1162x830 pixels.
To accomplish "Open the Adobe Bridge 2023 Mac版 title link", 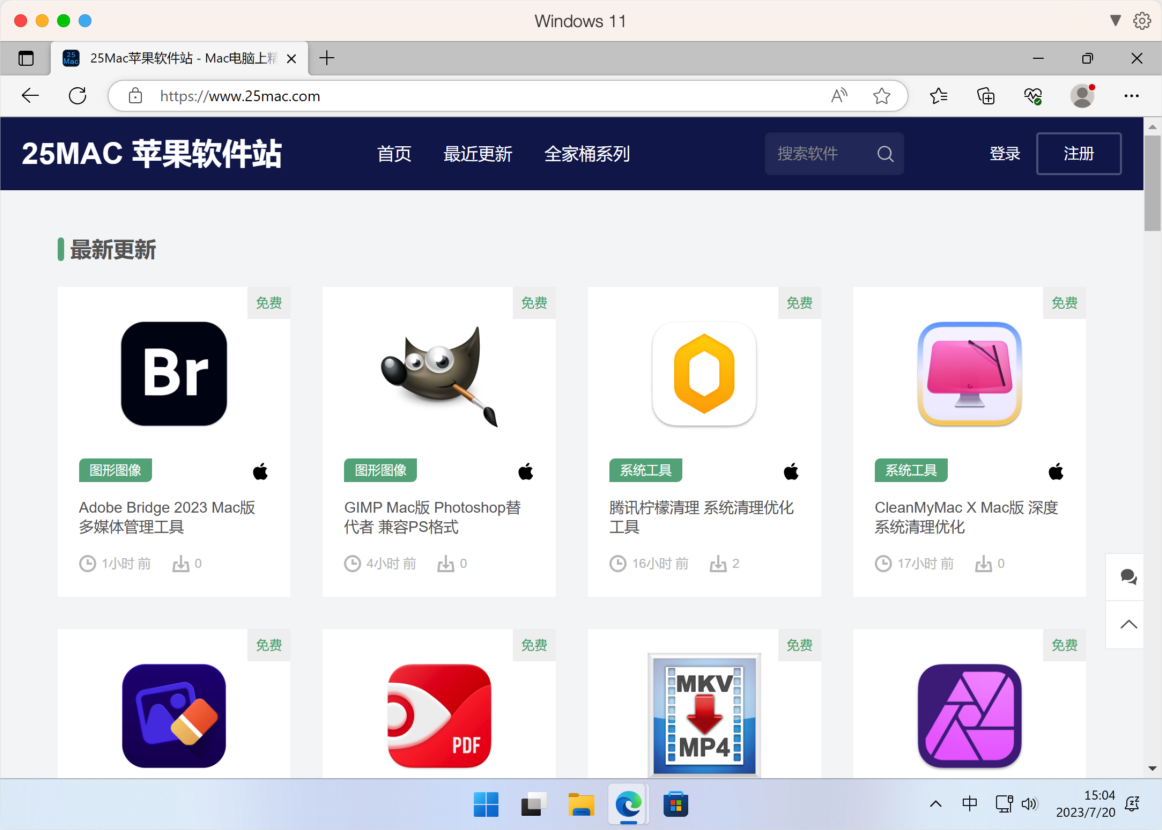I will [167, 517].
